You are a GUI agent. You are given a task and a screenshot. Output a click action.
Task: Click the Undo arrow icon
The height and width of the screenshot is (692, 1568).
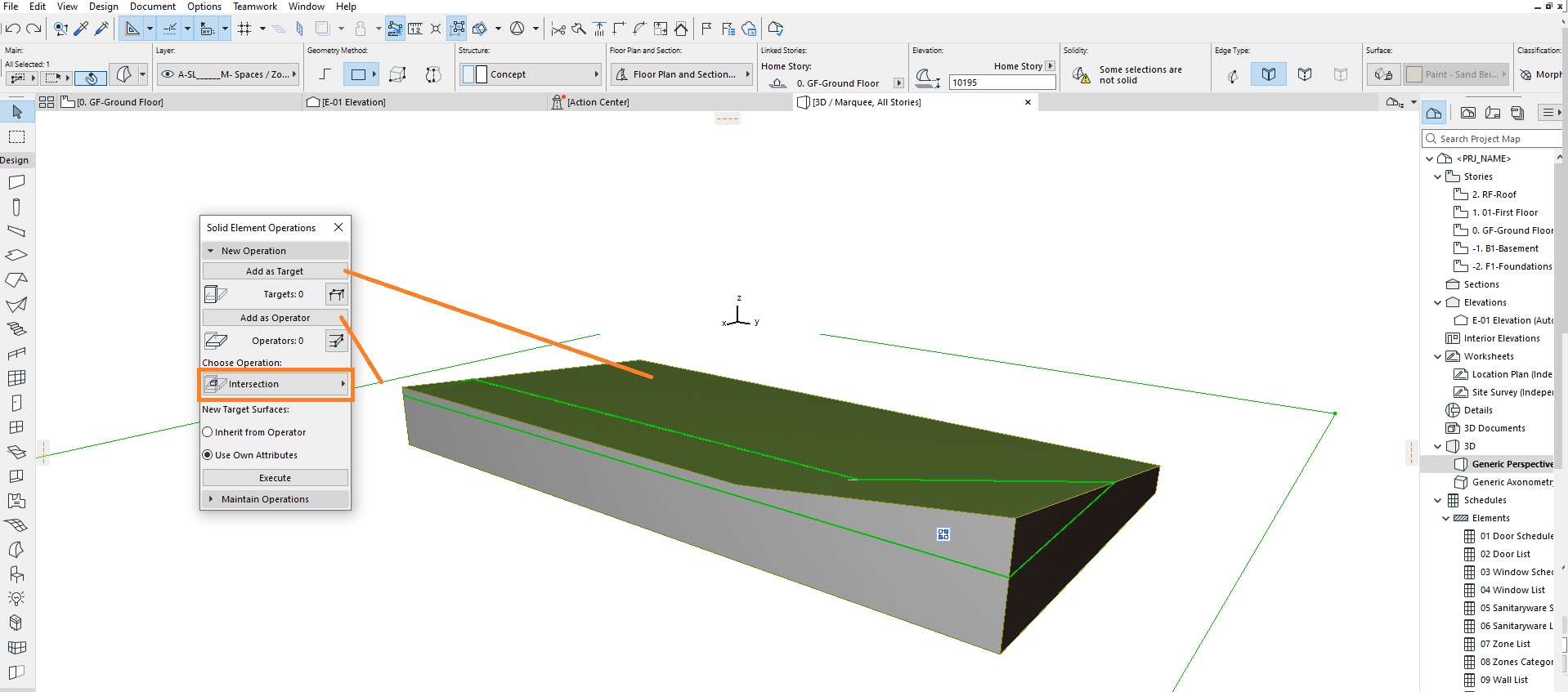[x=12, y=29]
